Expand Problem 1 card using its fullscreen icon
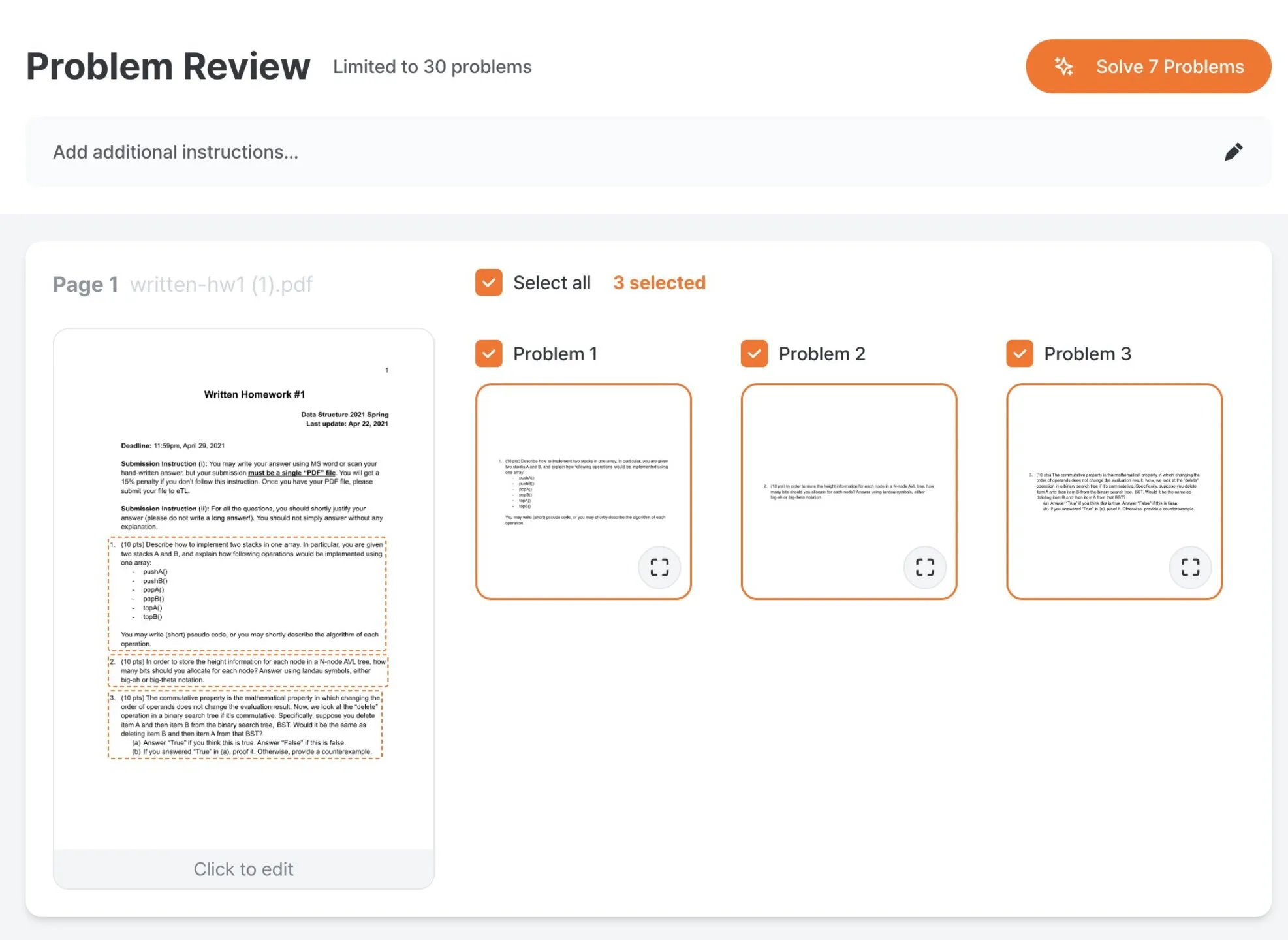1288x940 pixels. [x=659, y=567]
